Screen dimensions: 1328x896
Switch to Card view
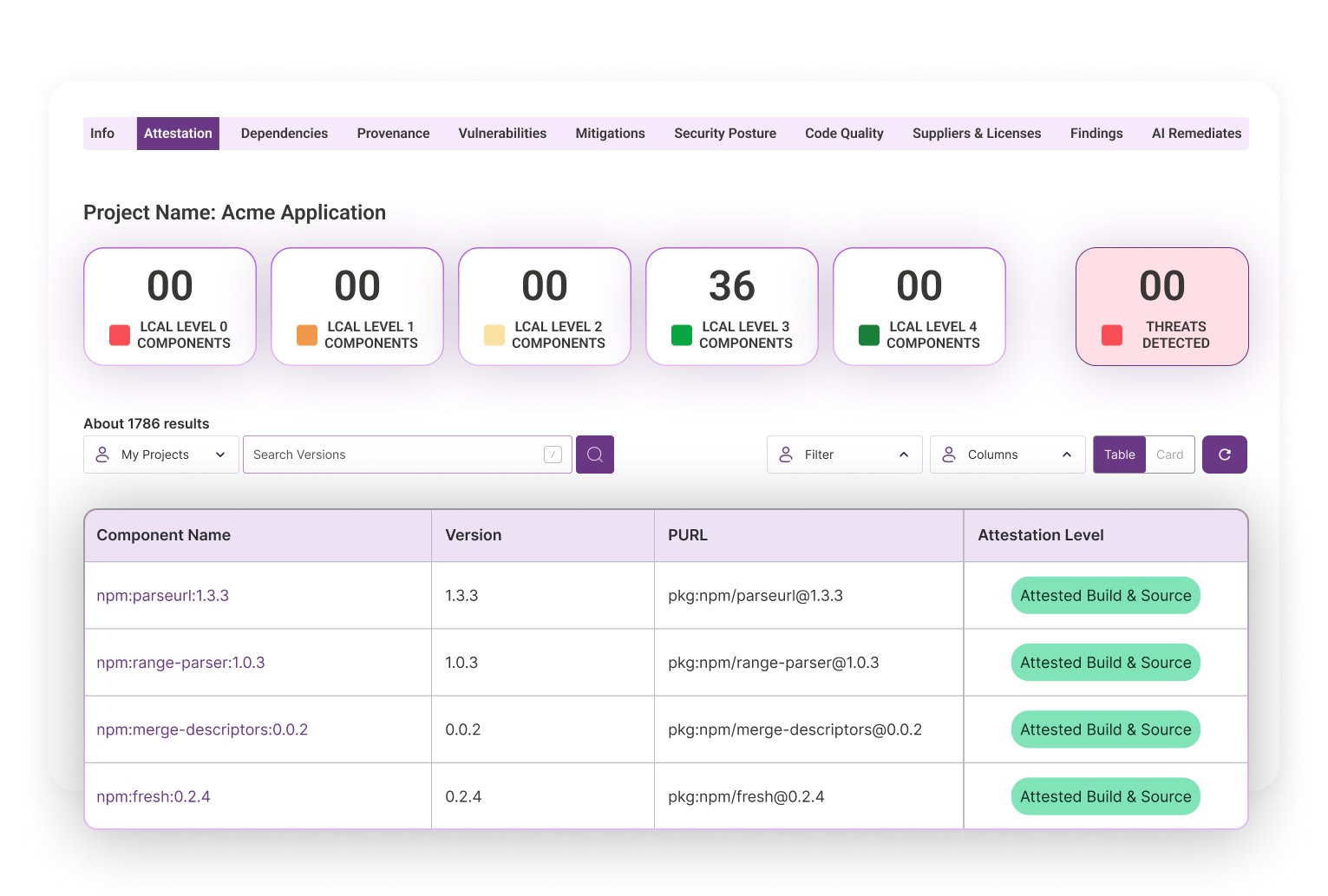[1170, 455]
